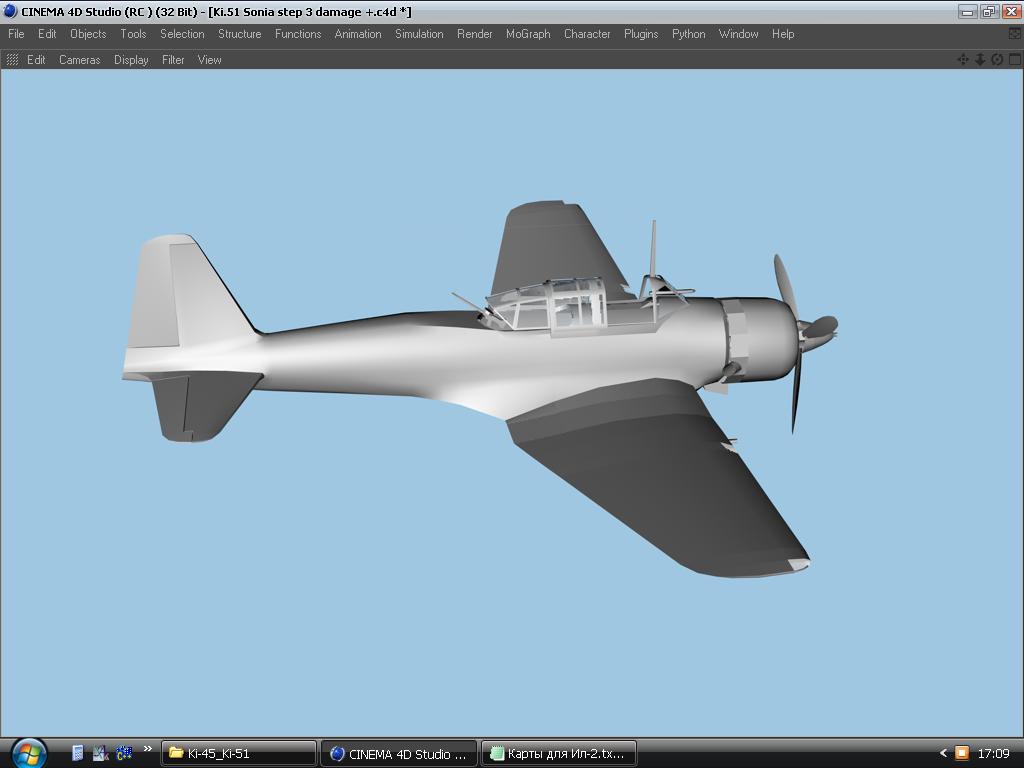Click the viewport menu grip handle

point(12,60)
